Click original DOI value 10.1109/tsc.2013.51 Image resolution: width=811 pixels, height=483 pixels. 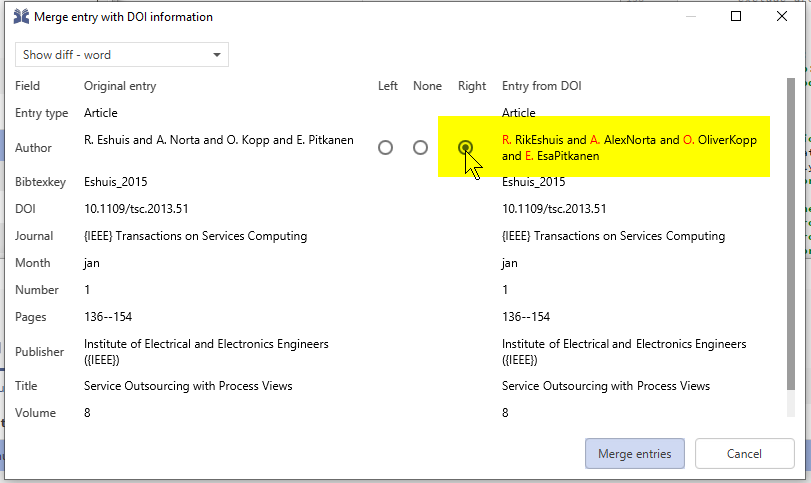pos(136,209)
